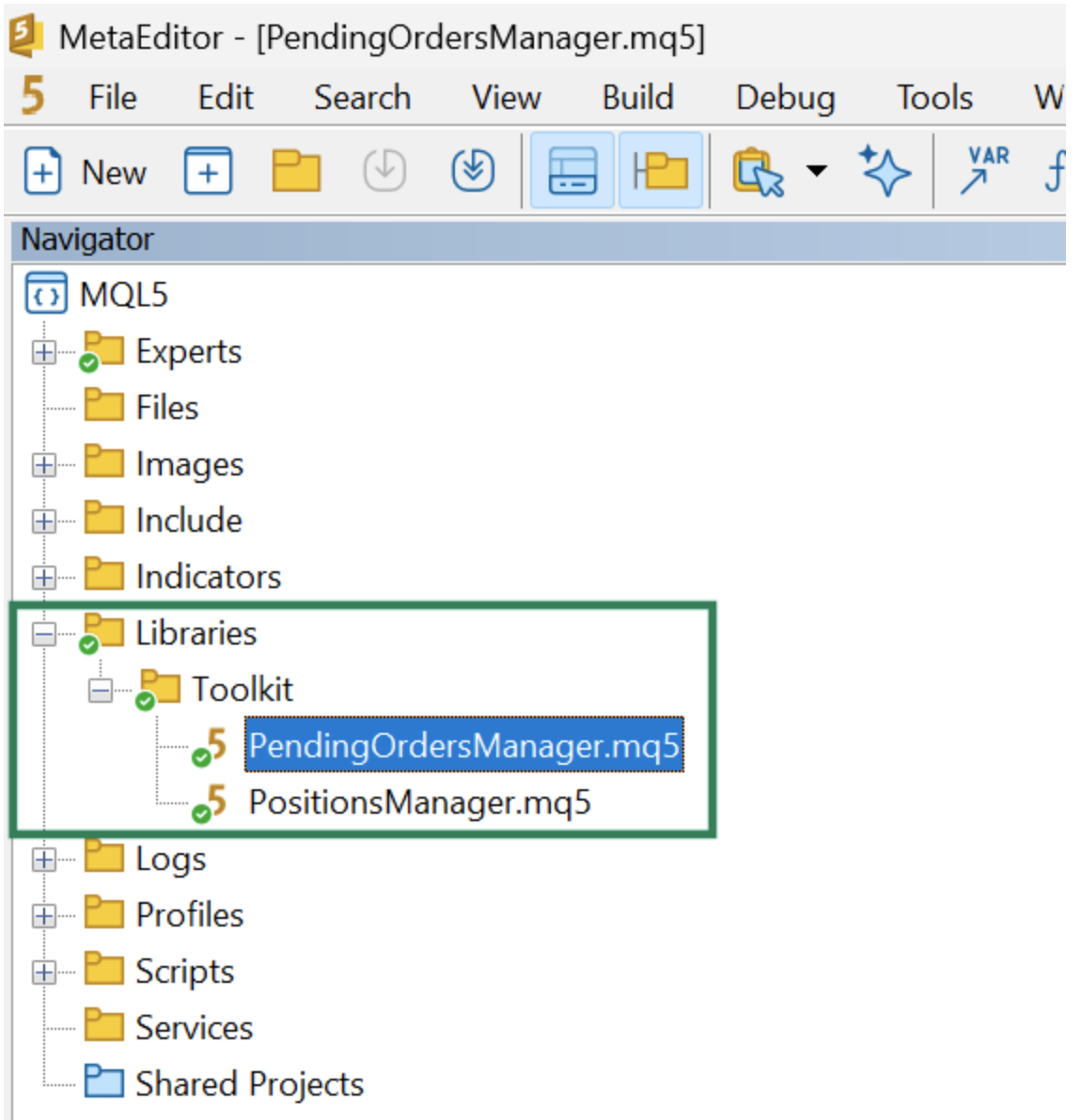Select the Images folder label
The image size is (1081, 1120).
189,465
